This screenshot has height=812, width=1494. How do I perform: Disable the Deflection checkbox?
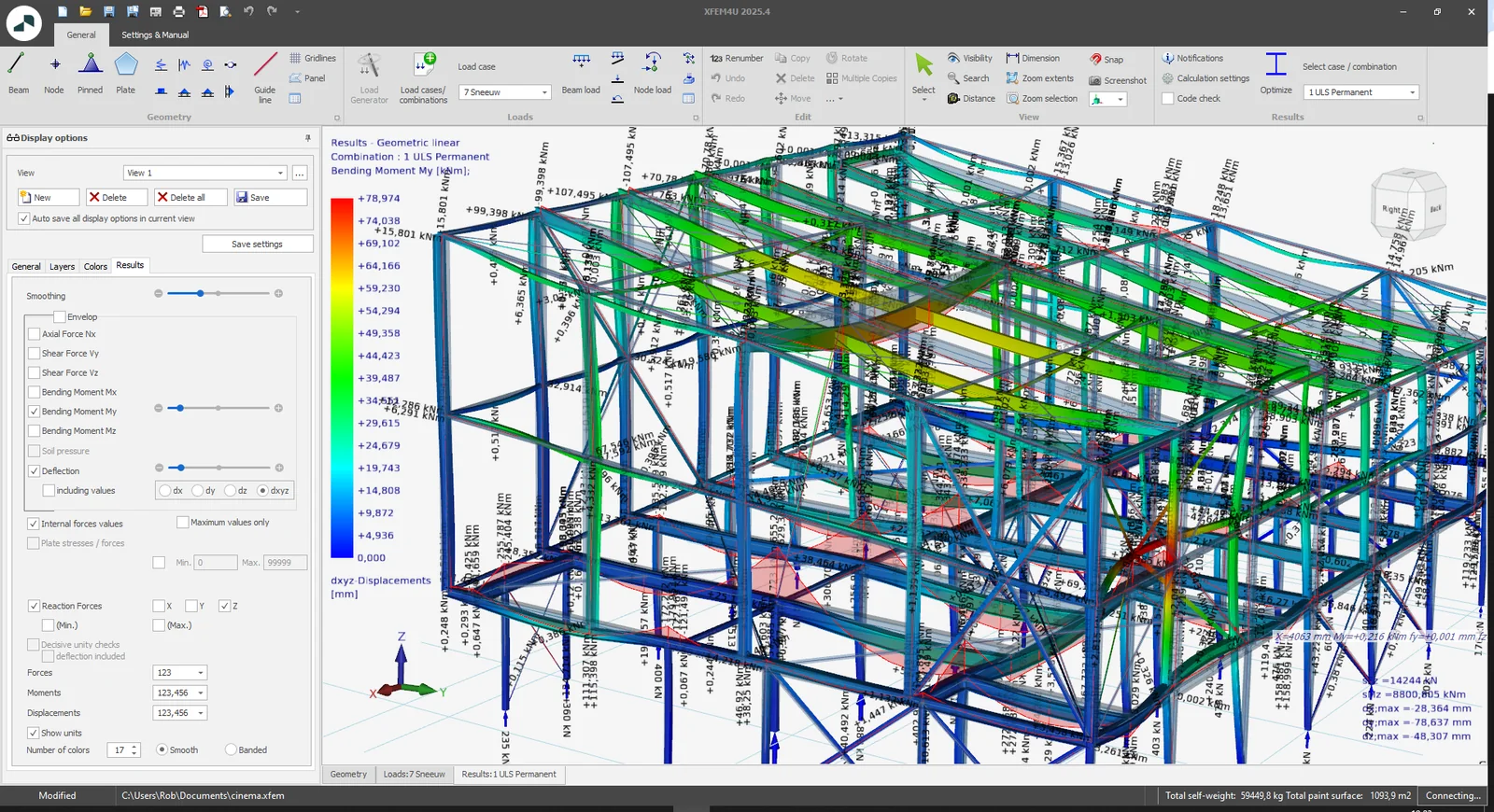35,471
